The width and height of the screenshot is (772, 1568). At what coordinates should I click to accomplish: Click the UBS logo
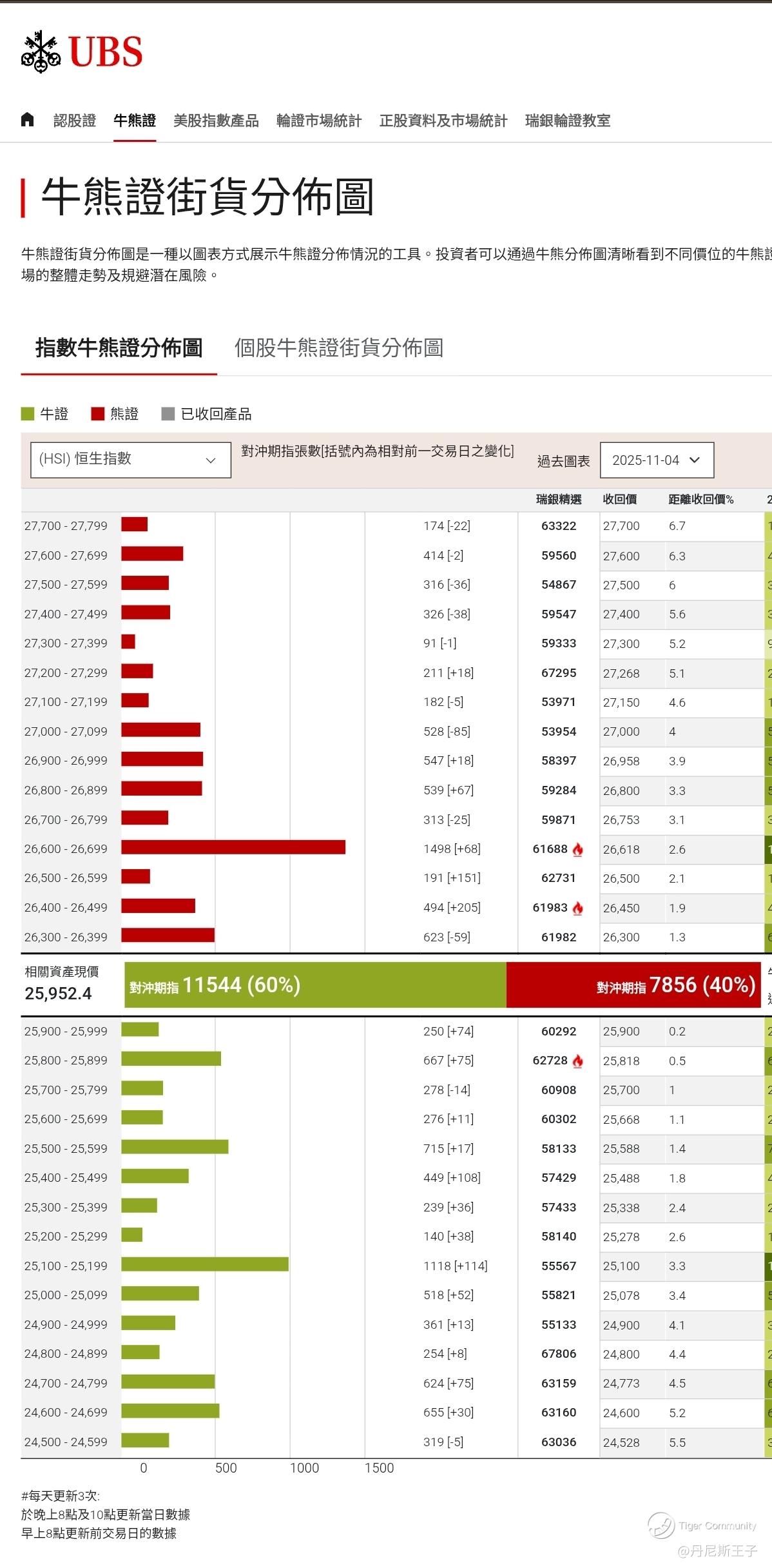point(82,52)
